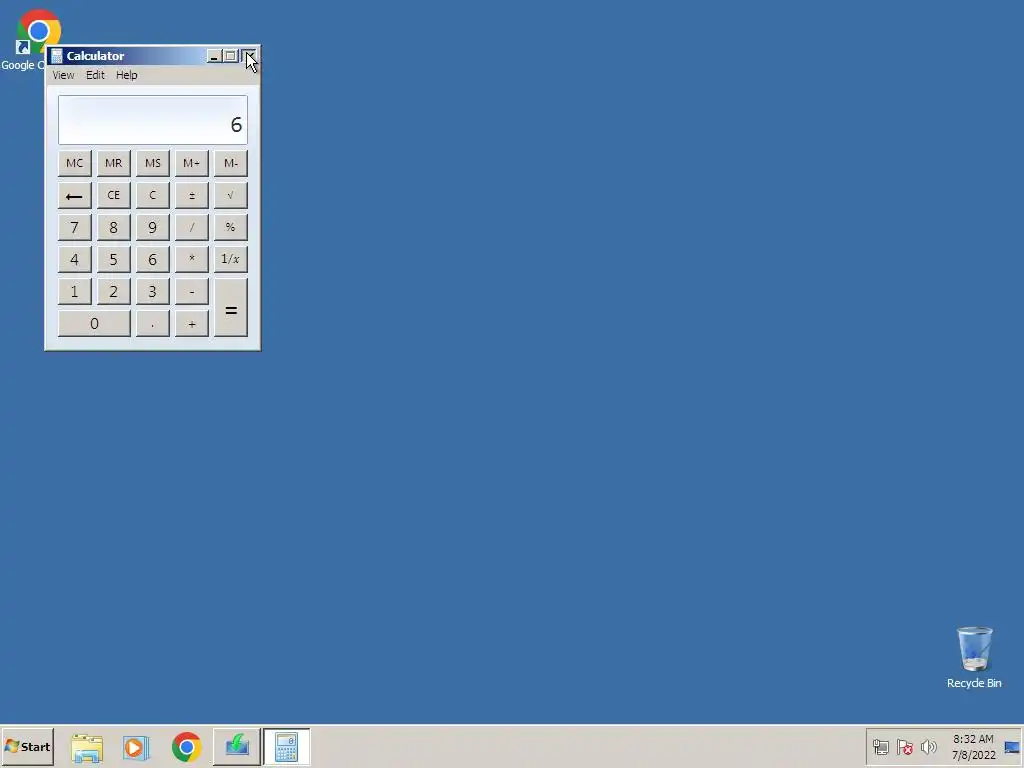Click the digit 3 key

pos(153,291)
